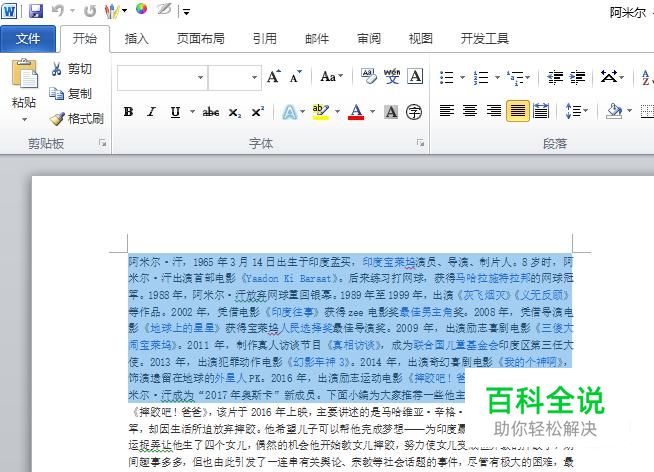The height and width of the screenshot is (472, 654).
Task: Toggle bold formatting
Action: point(128,112)
